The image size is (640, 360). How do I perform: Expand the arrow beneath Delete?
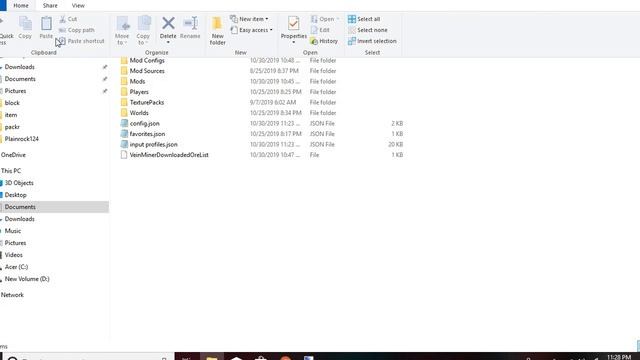[168, 42]
